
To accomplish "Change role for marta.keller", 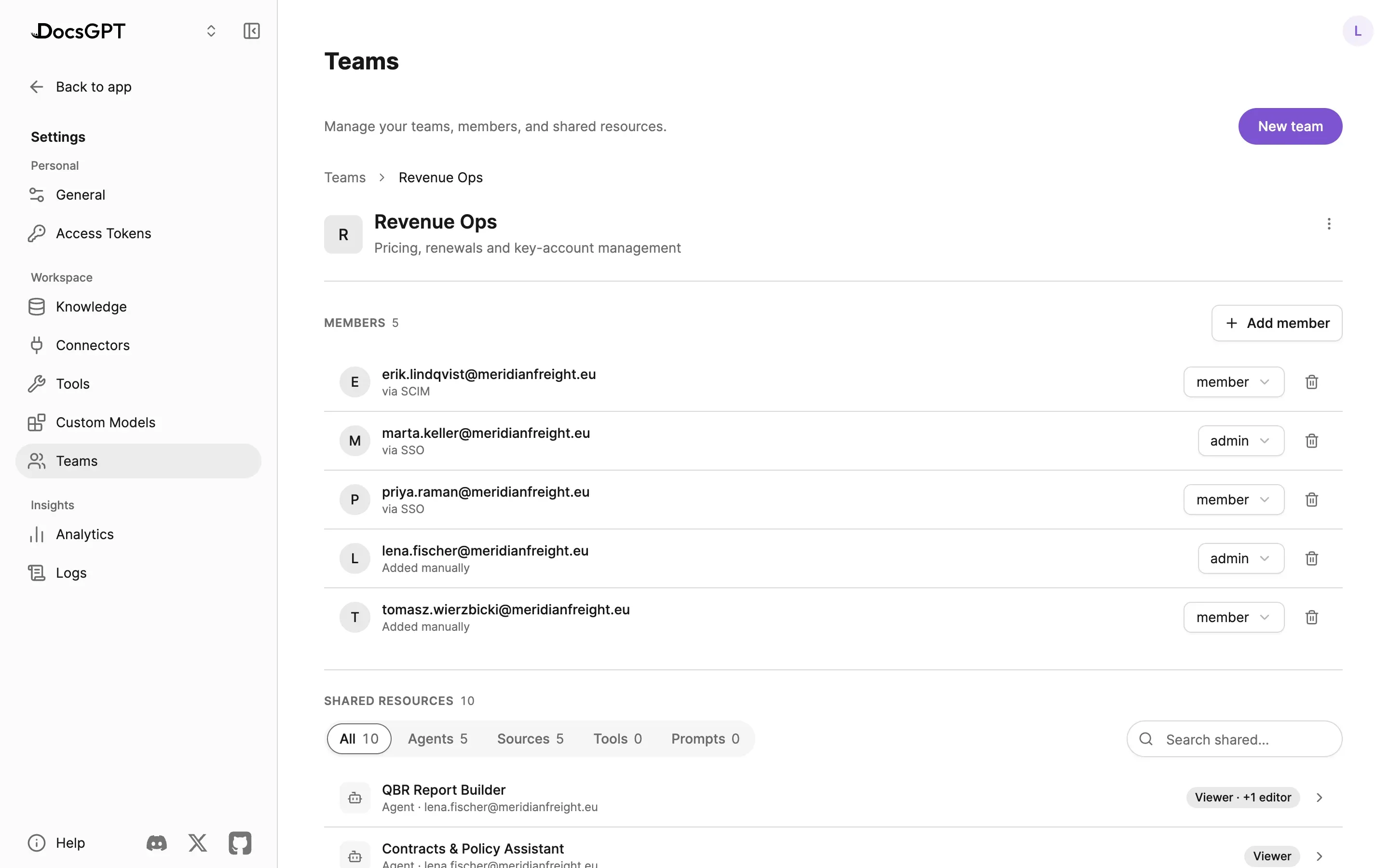I will coord(1240,440).
